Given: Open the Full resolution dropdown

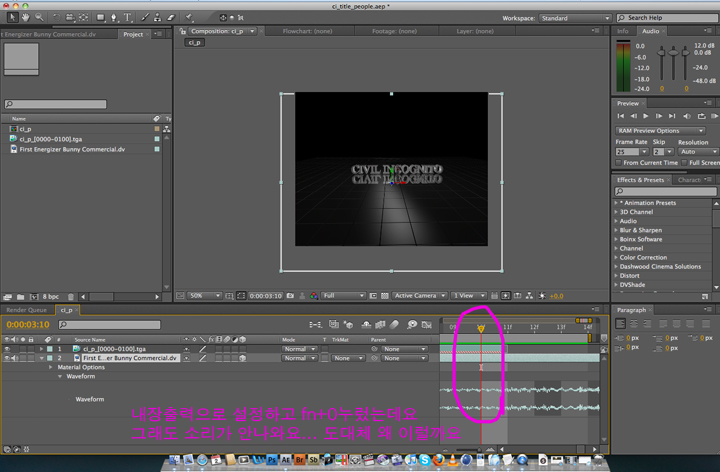Looking at the screenshot, I should click(343, 296).
